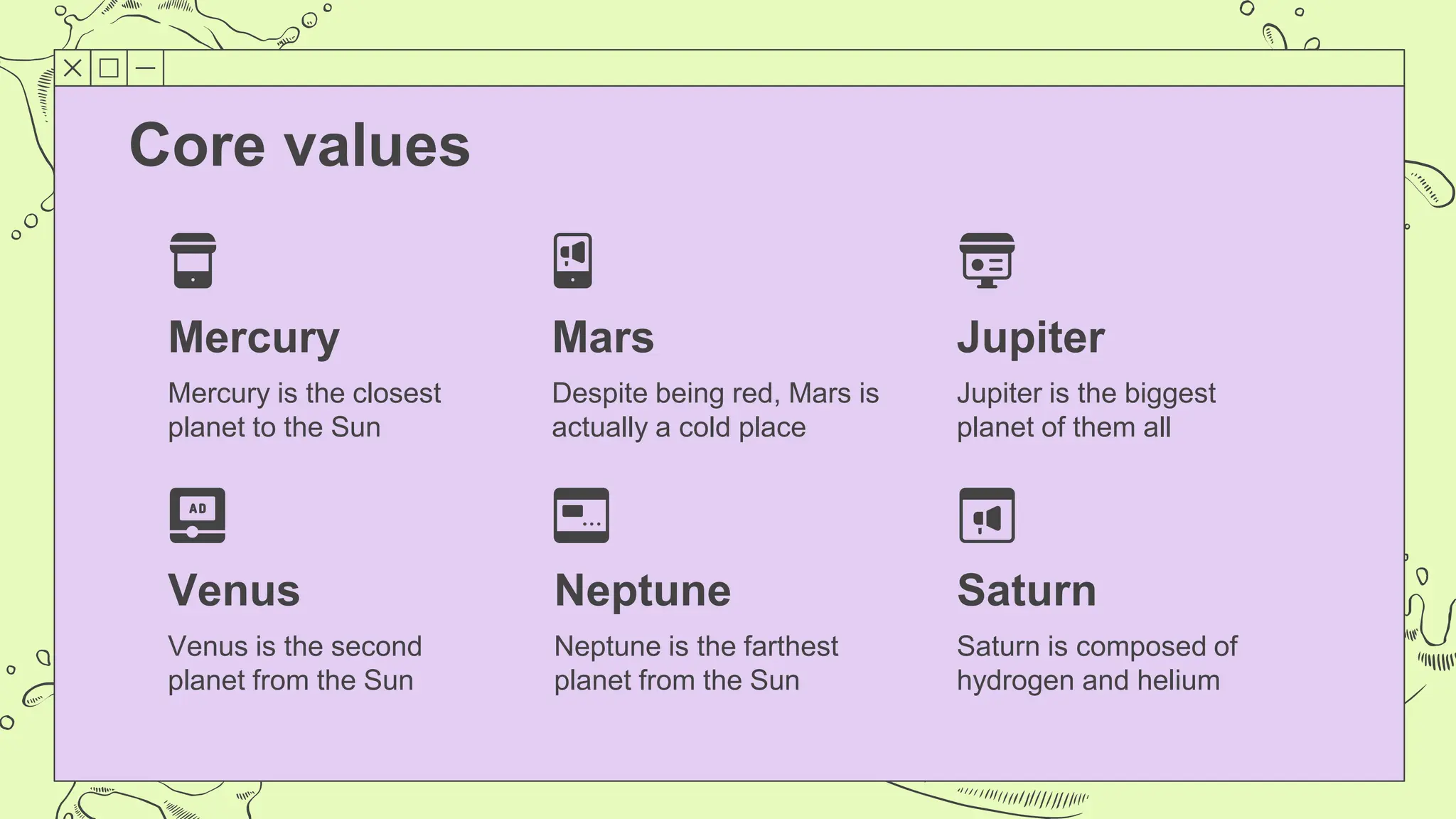This screenshot has width=1456, height=819.
Task: Click the monitor billboard icon above Jupiter
Action: coord(987,261)
